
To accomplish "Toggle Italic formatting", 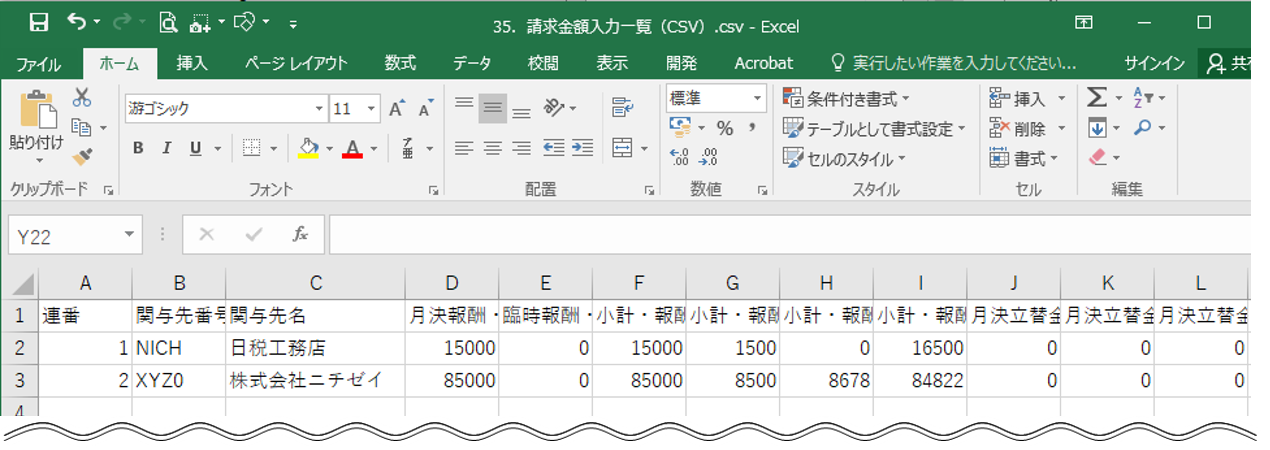I will tap(166, 148).
